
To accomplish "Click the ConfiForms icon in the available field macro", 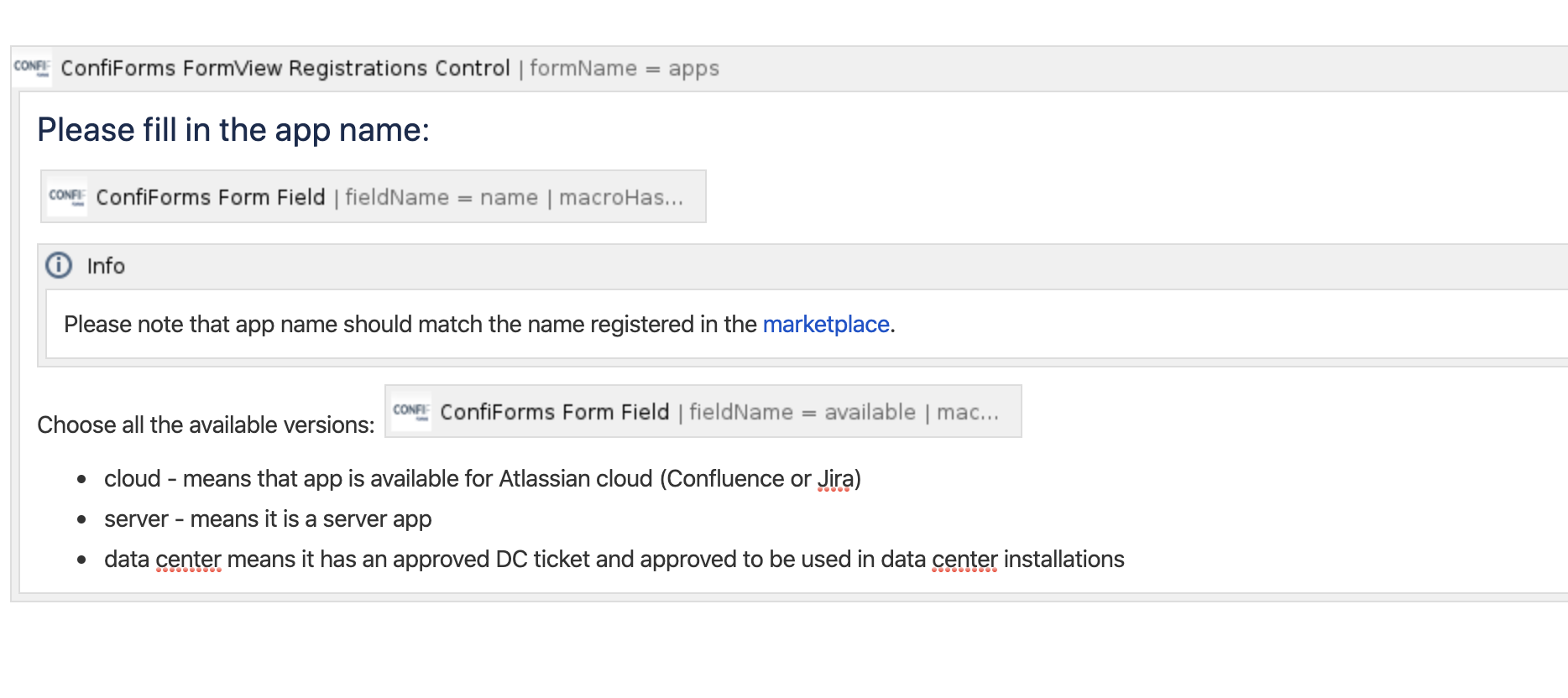I will (x=411, y=412).
